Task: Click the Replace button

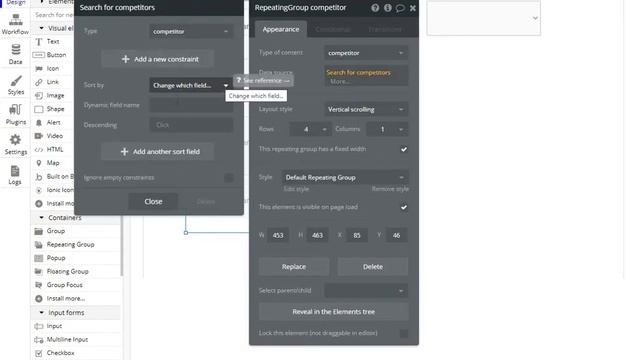Action: point(294,267)
